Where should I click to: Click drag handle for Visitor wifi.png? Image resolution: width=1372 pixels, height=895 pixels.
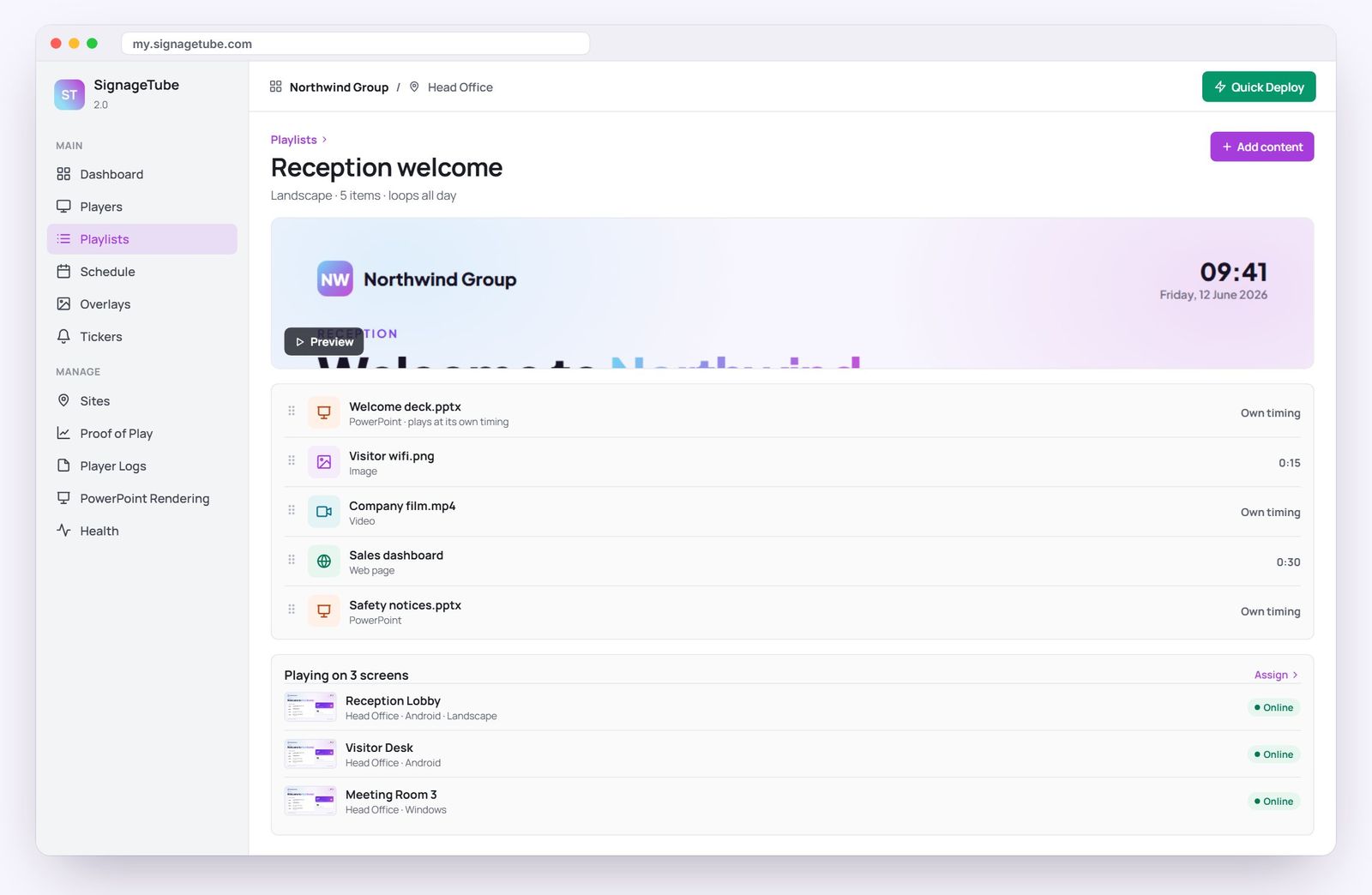(x=292, y=460)
